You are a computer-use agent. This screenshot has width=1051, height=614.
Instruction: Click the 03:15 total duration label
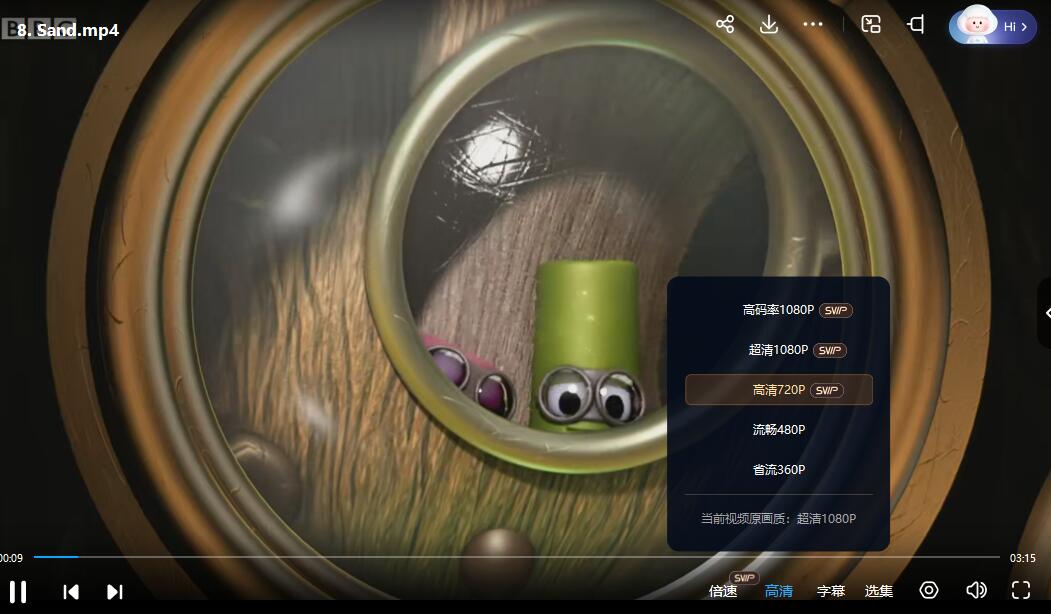[x=1022, y=558]
